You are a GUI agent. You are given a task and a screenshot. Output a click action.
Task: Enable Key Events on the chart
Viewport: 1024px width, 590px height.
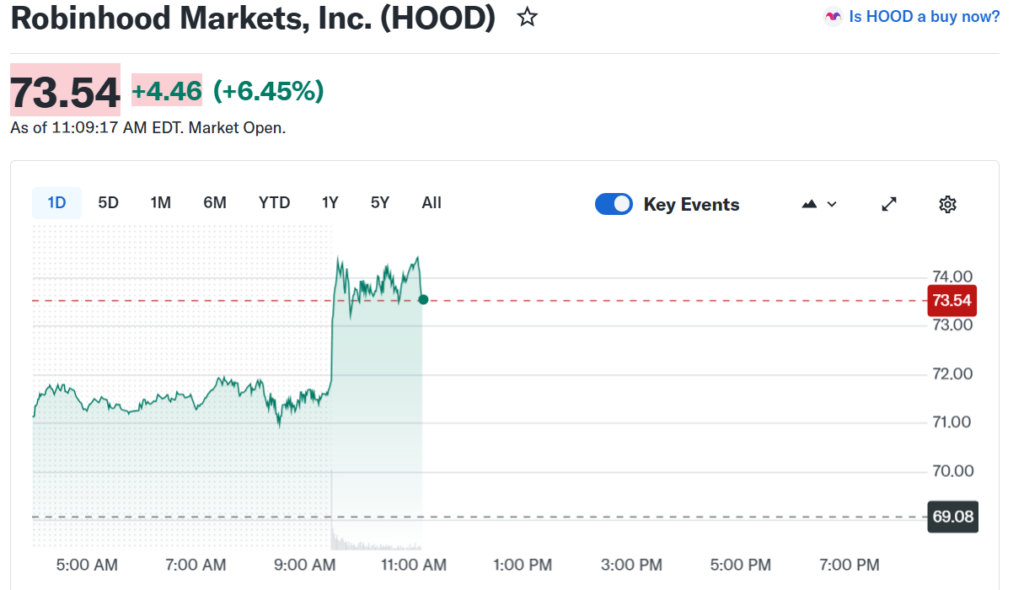(614, 203)
